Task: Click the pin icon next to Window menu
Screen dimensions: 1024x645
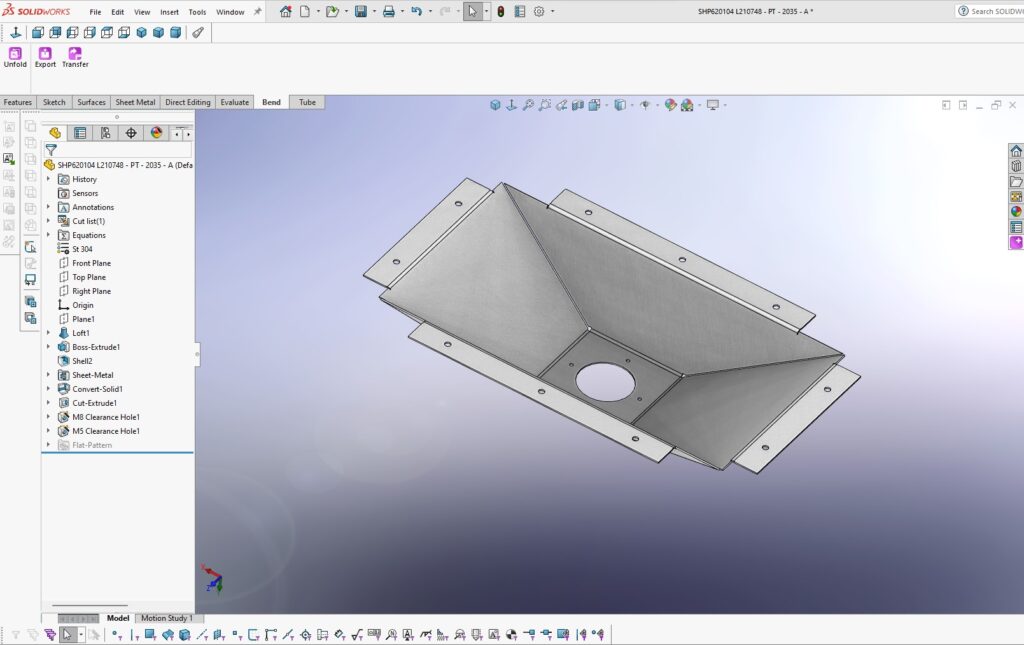Action: pyautogui.click(x=257, y=12)
